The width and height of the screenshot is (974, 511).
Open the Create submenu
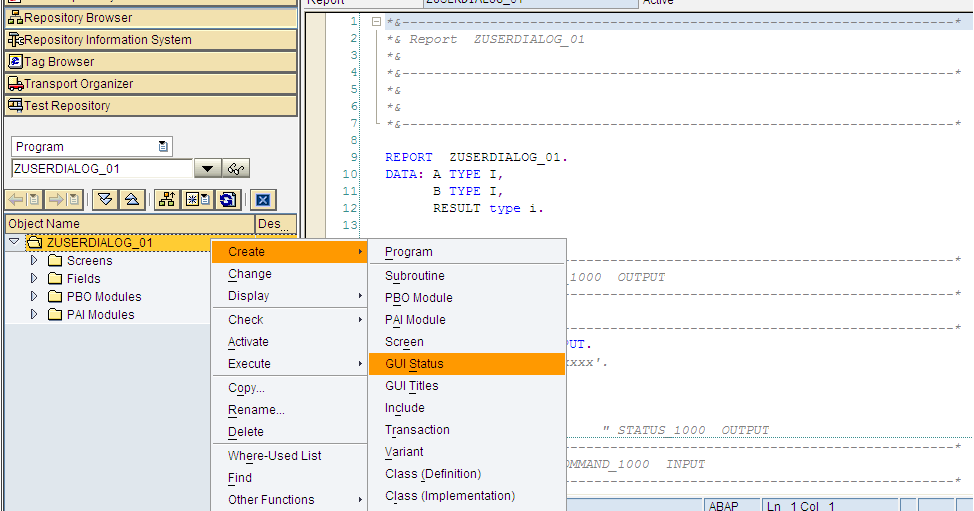pyautogui.click(x=289, y=251)
